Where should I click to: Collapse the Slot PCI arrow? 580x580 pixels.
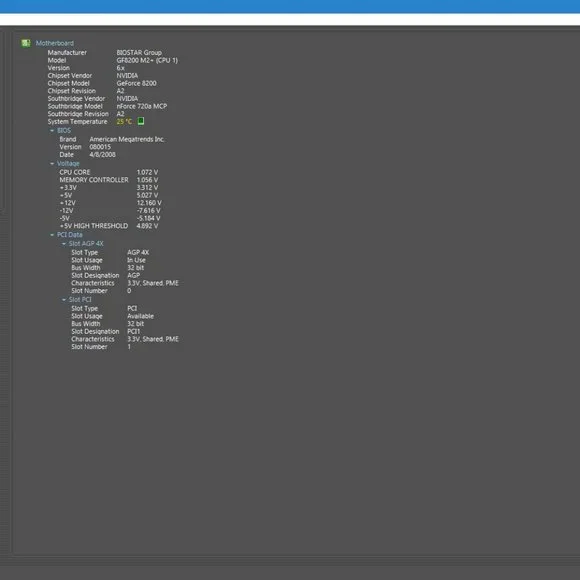64,300
